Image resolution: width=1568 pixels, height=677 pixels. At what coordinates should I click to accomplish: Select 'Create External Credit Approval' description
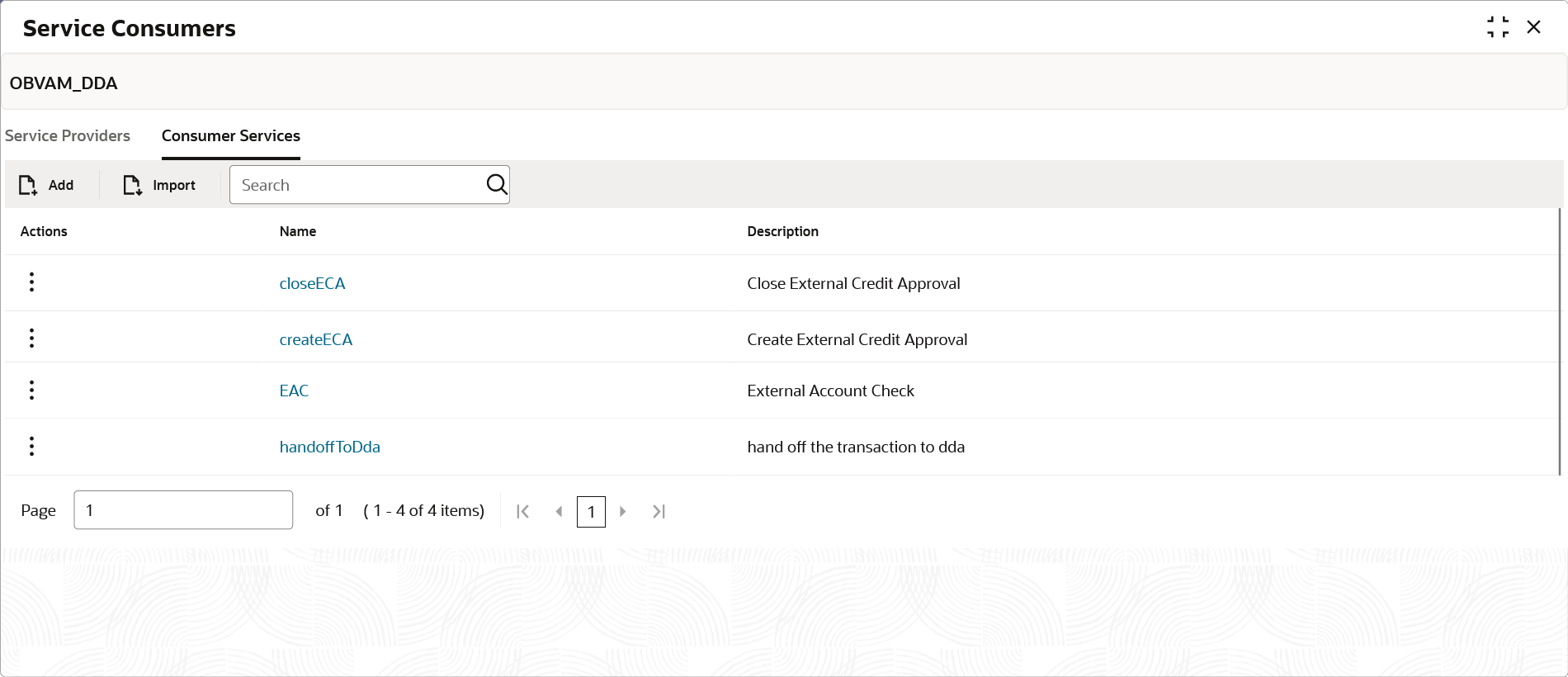[857, 339]
